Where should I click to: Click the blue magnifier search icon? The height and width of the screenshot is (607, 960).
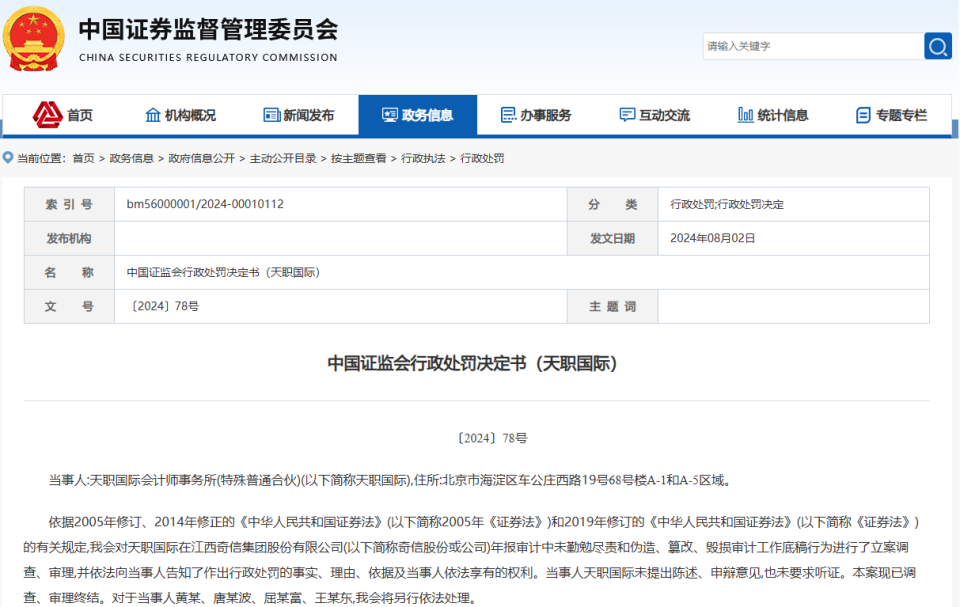pyautogui.click(x=936, y=46)
